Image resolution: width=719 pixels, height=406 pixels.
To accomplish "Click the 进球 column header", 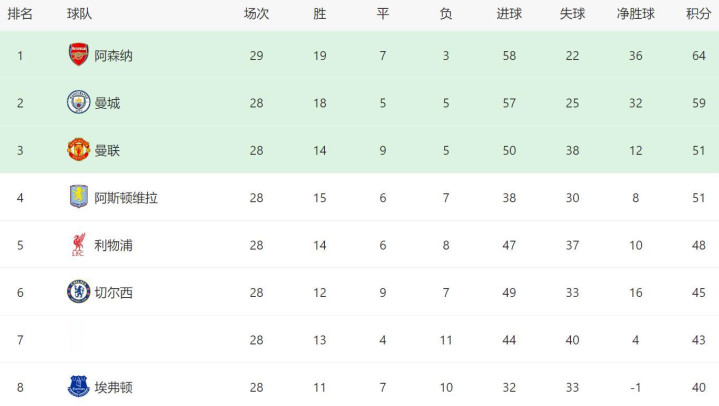I will (509, 14).
